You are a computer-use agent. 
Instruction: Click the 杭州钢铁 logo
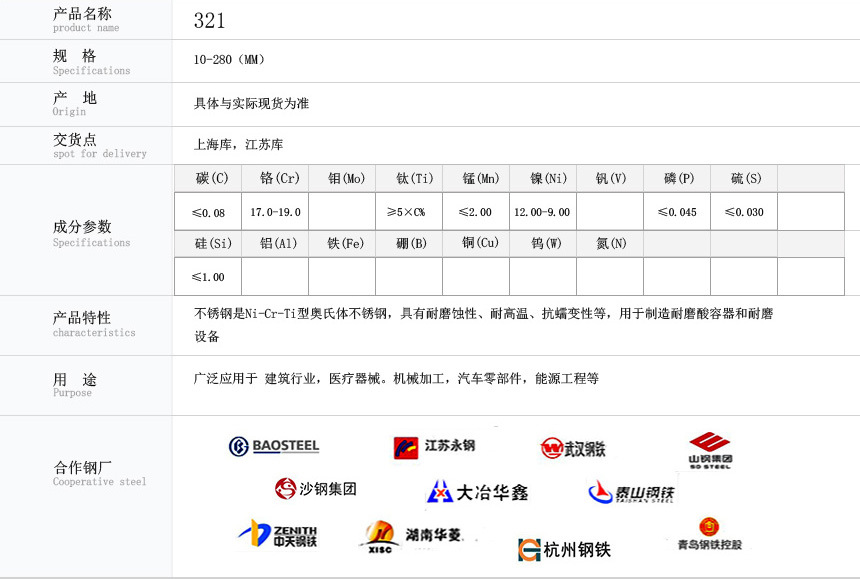(x=564, y=549)
